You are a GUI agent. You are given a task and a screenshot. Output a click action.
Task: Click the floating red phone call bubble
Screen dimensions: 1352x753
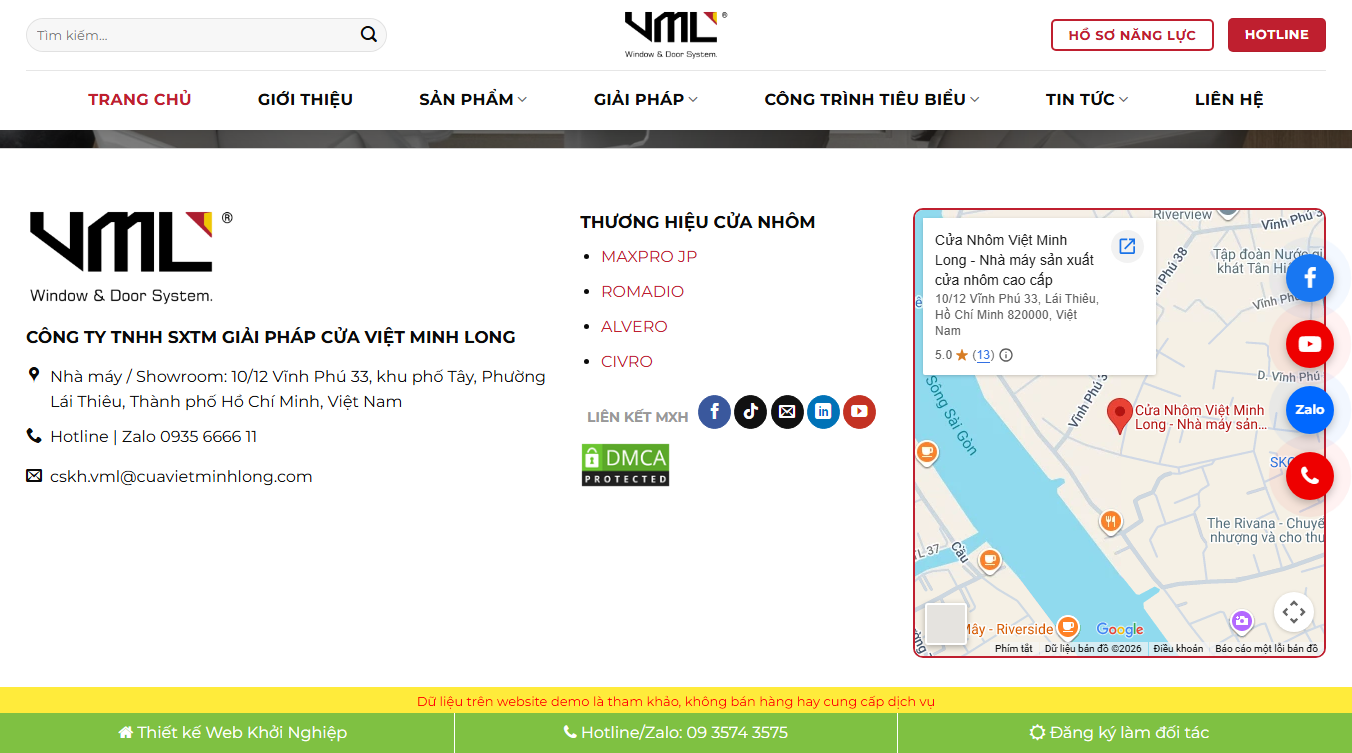(1310, 476)
